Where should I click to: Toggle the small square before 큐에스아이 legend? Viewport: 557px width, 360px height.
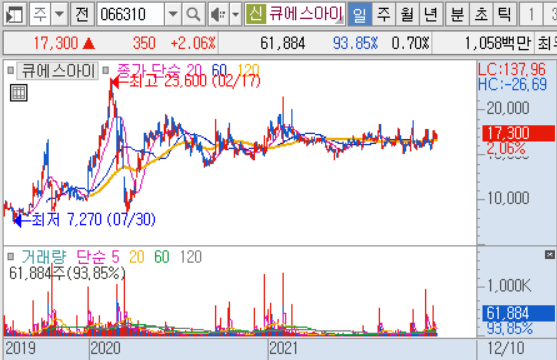(x=11, y=70)
